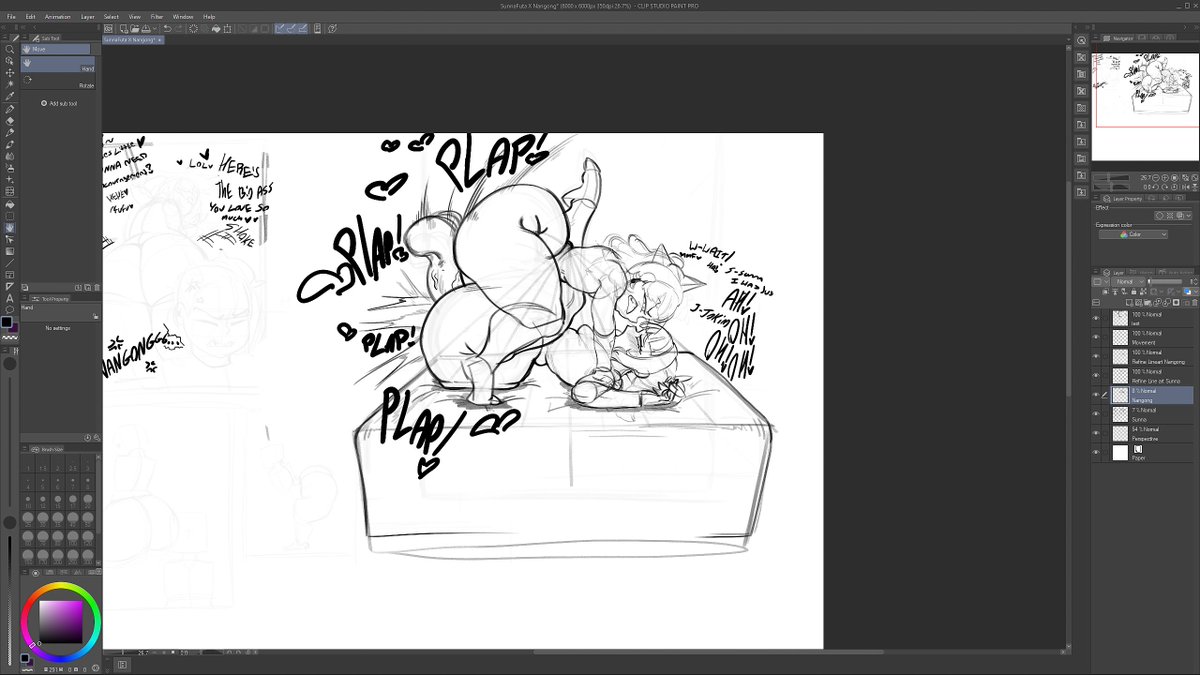Select the Zoom magnifier tool

coord(10,48)
